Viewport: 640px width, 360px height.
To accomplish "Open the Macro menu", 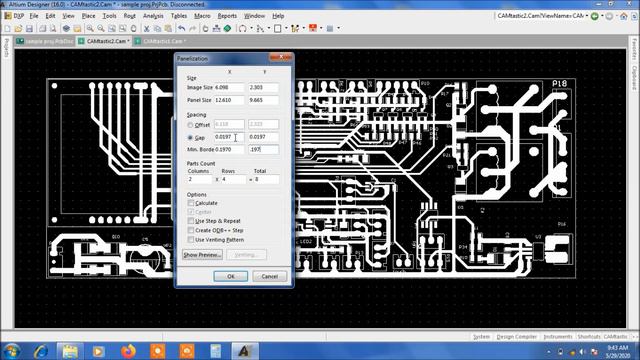I will tap(202, 16).
